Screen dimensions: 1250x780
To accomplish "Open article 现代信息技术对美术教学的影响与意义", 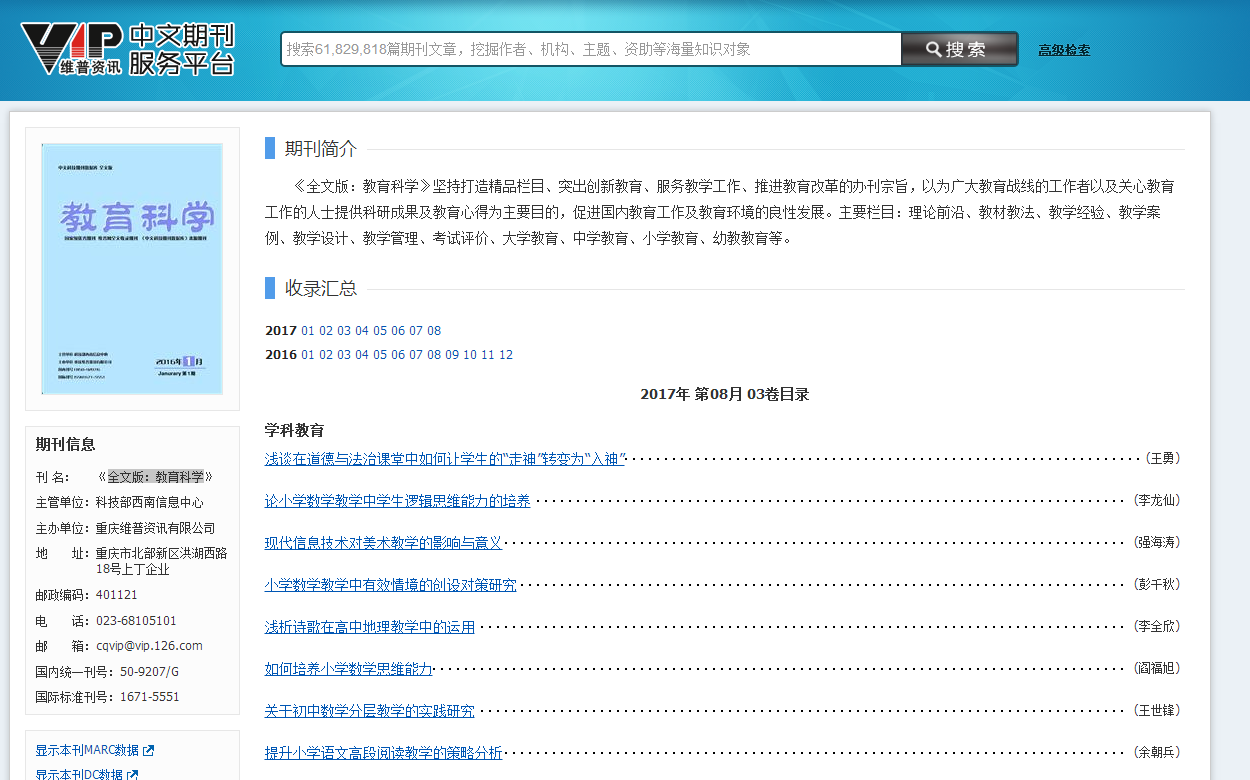I will 383,543.
